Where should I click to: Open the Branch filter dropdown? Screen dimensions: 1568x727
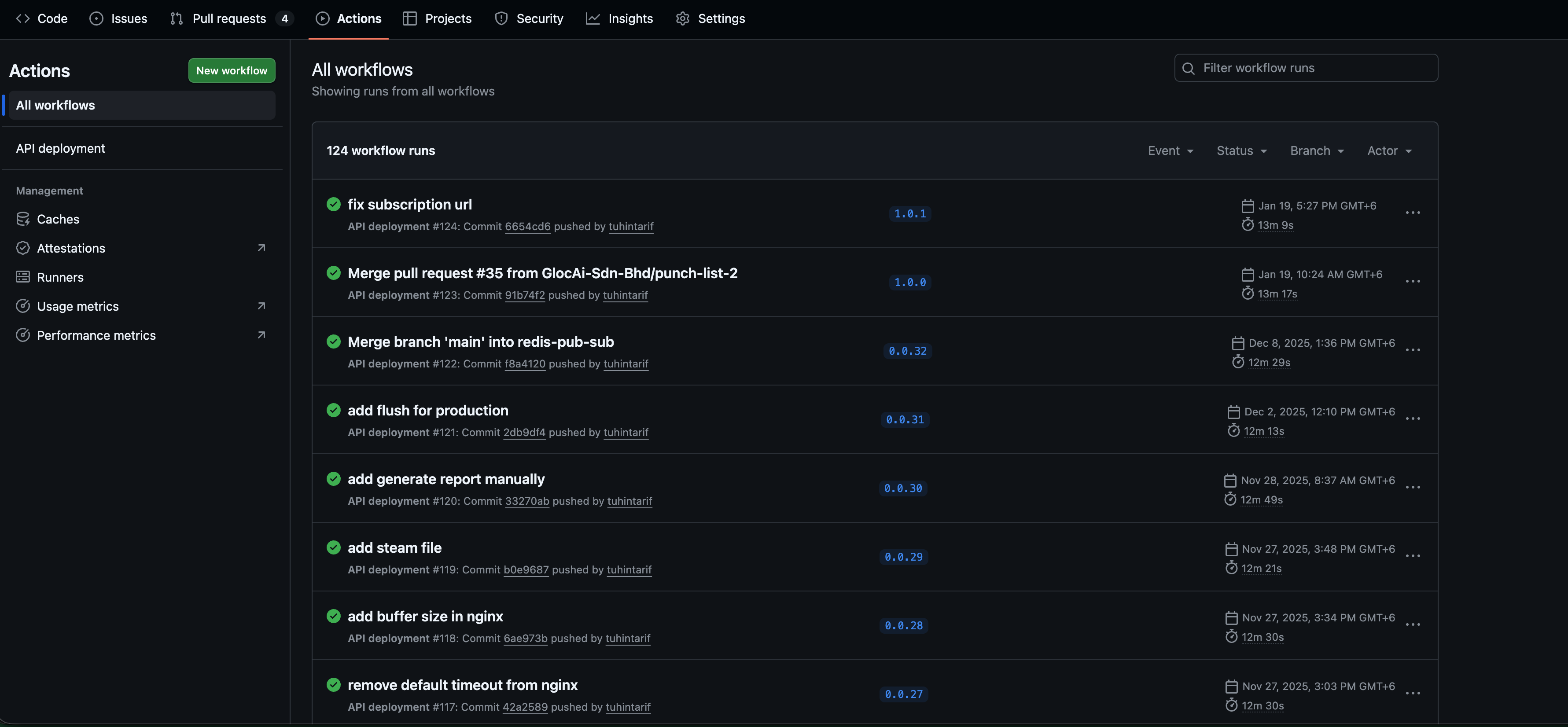point(1317,151)
